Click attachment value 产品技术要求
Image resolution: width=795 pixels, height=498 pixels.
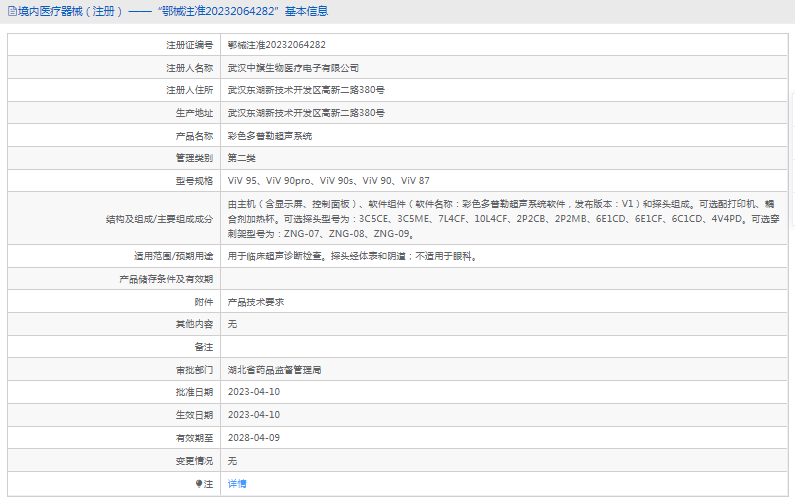click(x=256, y=302)
